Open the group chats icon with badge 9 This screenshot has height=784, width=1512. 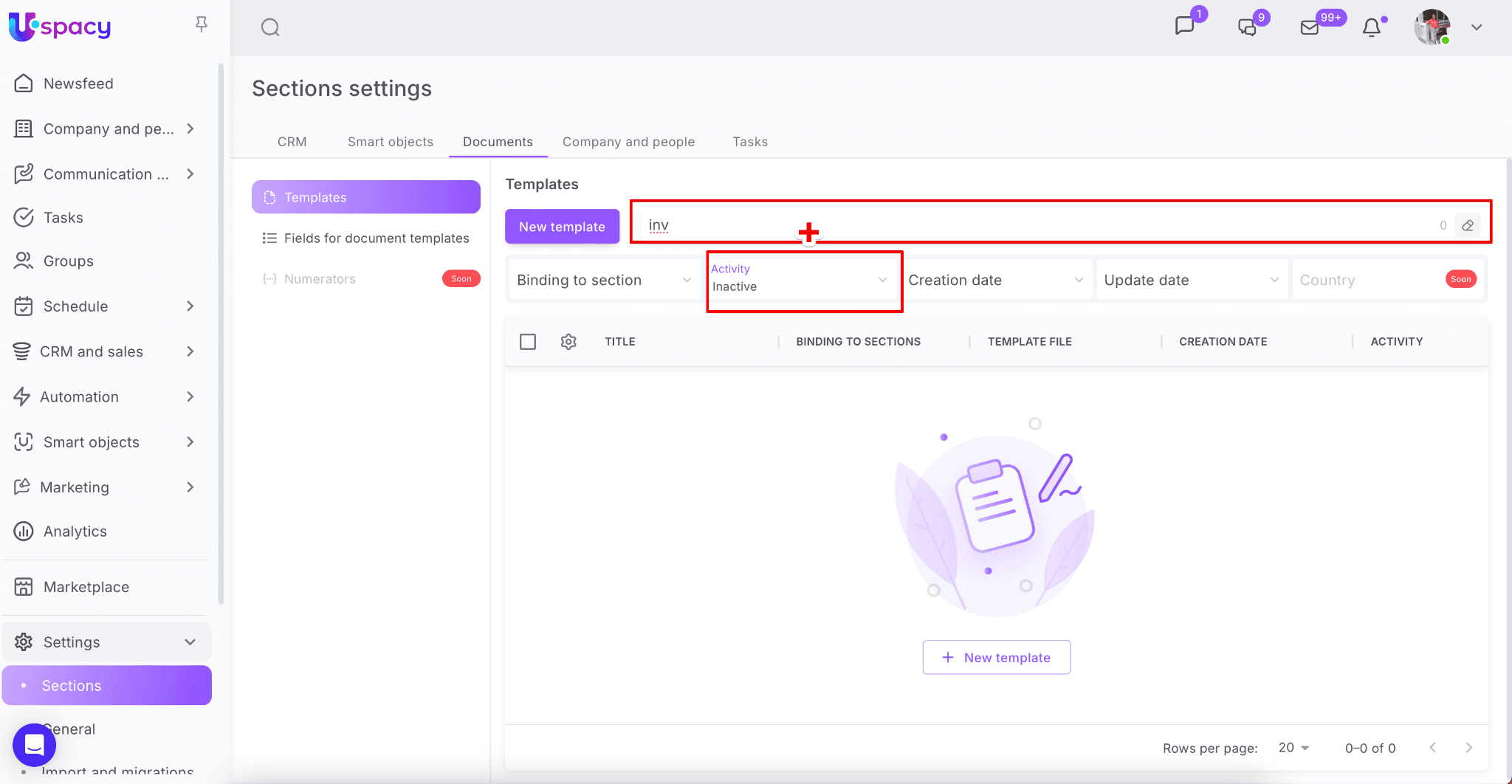[1247, 28]
